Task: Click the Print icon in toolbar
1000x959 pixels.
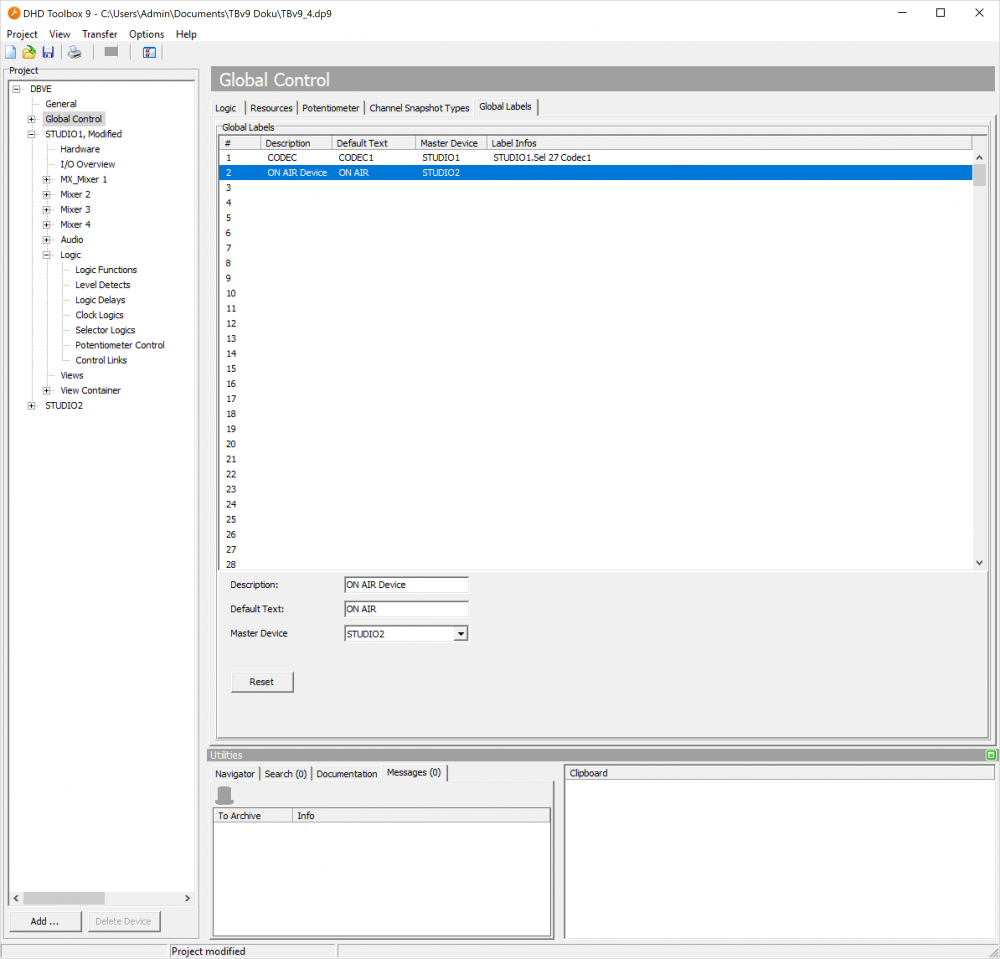Action: pos(74,52)
